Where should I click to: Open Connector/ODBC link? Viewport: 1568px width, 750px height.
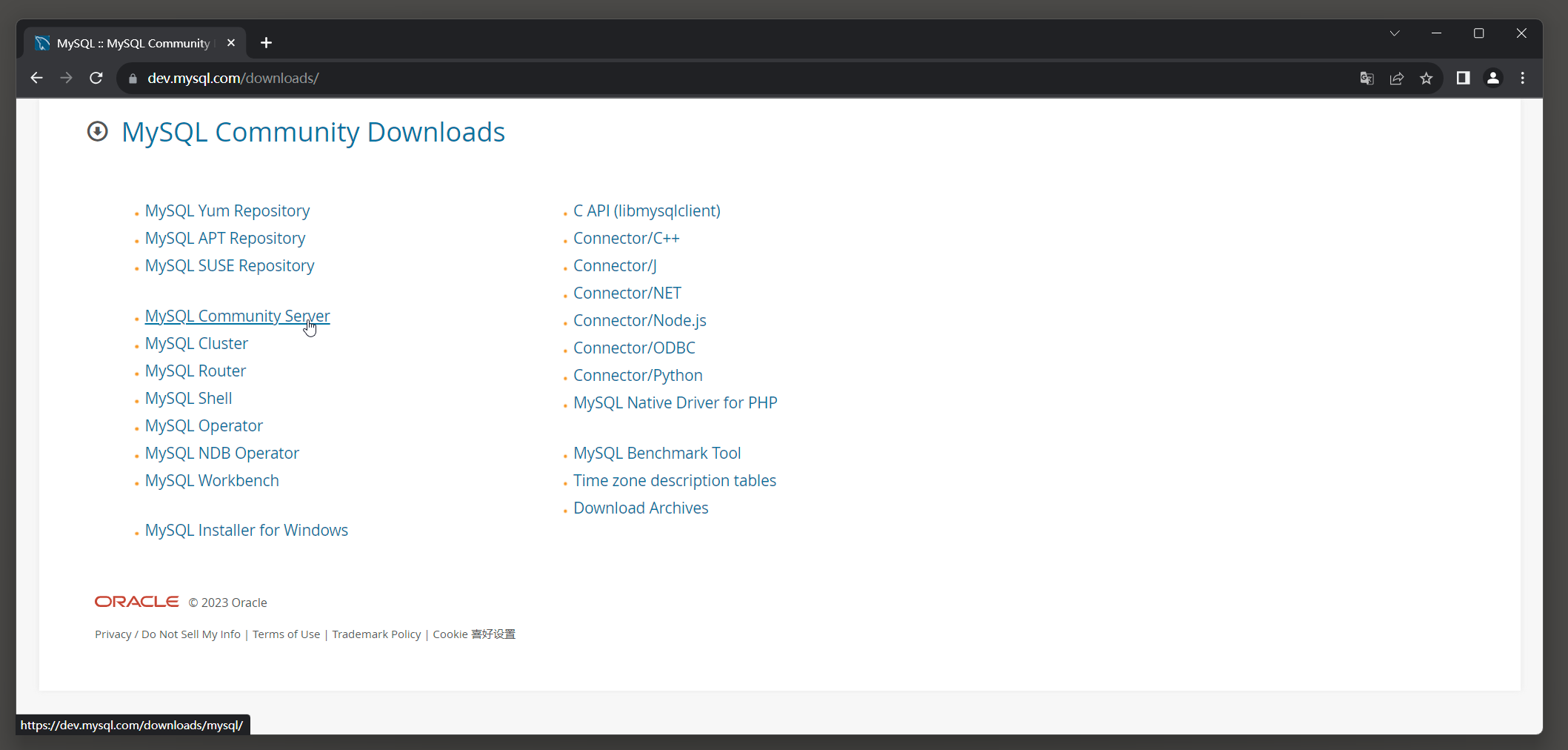[x=634, y=348]
